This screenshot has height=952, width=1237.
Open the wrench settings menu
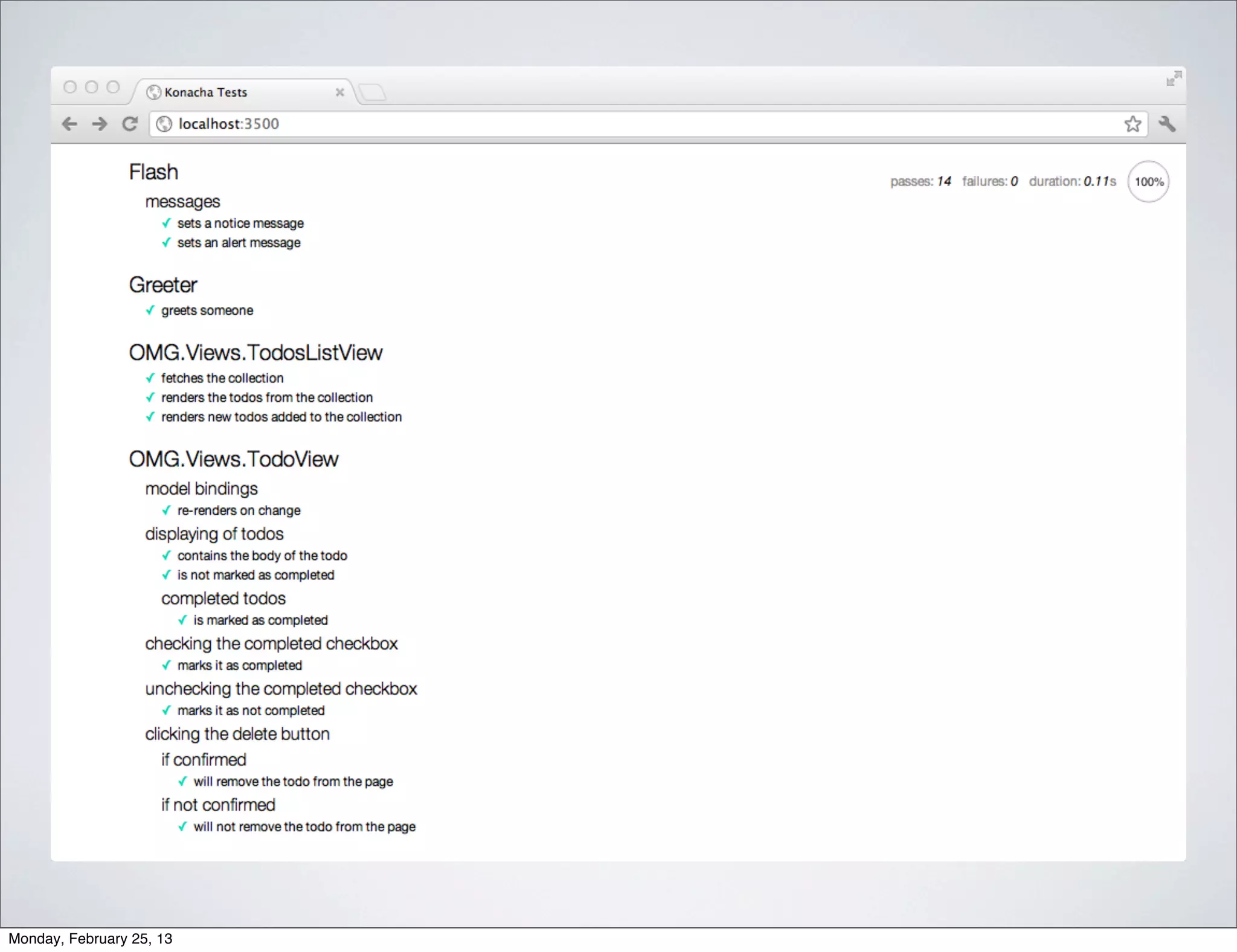coord(1167,124)
